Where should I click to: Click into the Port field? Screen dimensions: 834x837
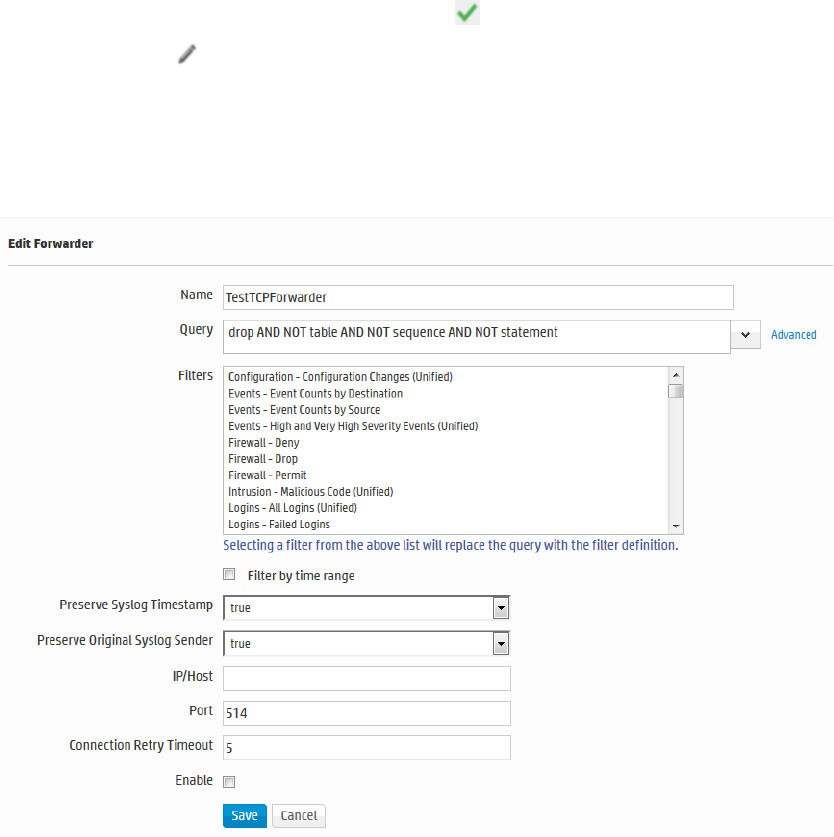tap(367, 713)
